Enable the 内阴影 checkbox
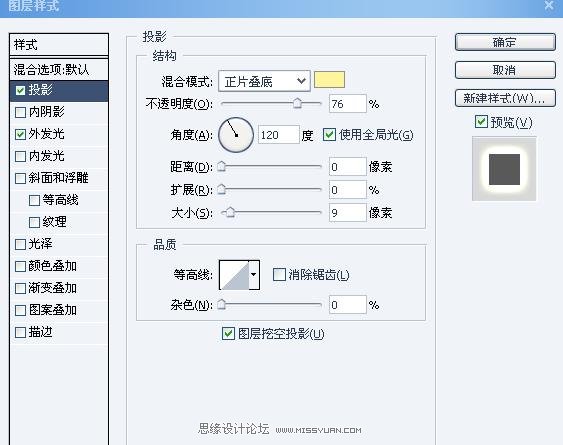This screenshot has width=563, height=445. tap(20, 112)
